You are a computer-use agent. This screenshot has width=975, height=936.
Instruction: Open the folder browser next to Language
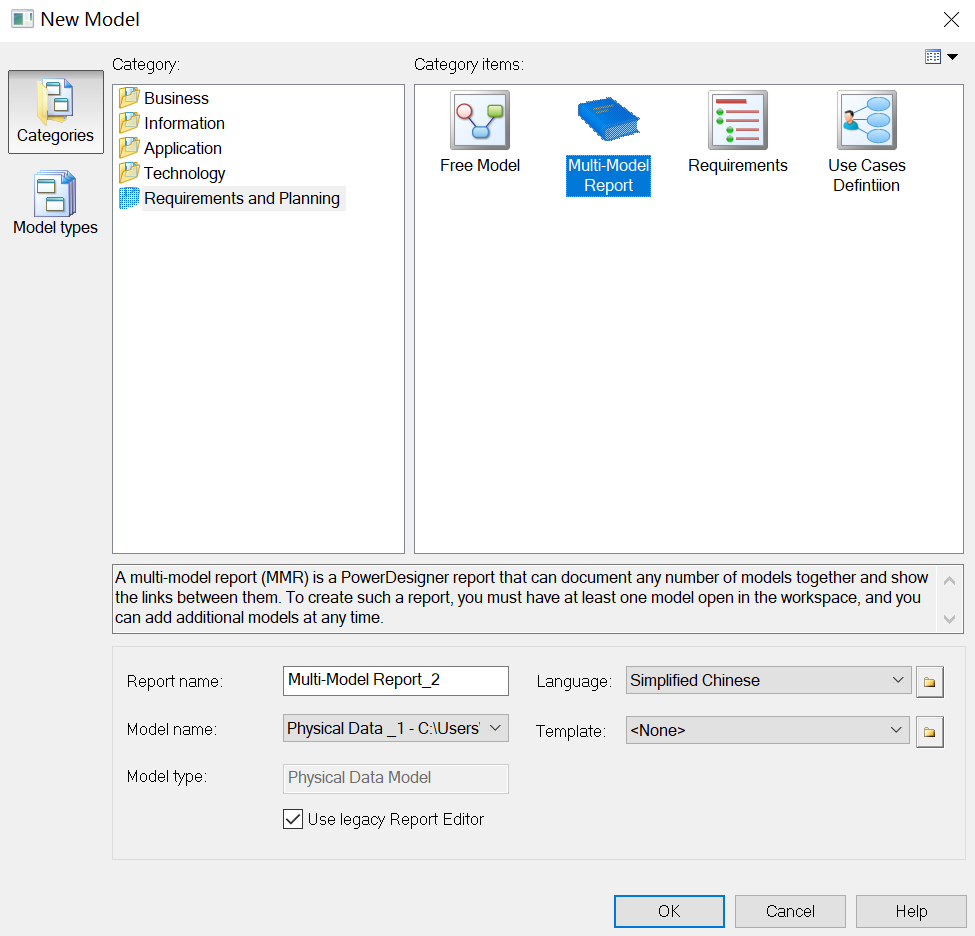coord(929,680)
